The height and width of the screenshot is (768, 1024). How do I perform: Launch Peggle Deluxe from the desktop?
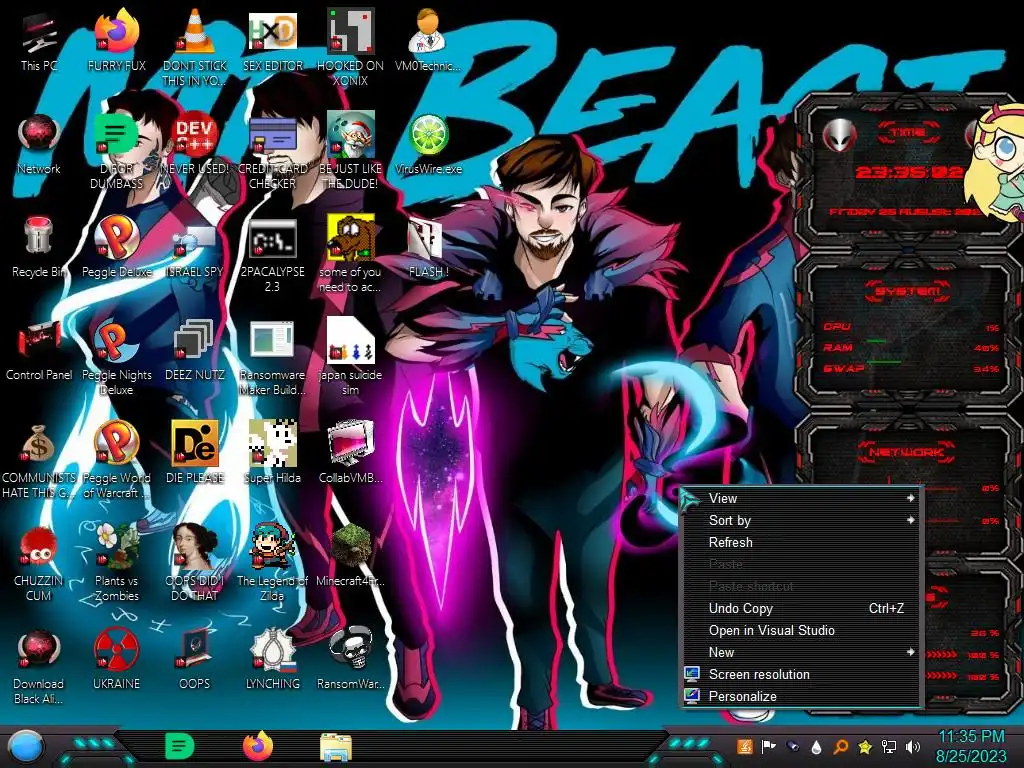(x=116, y=238)
